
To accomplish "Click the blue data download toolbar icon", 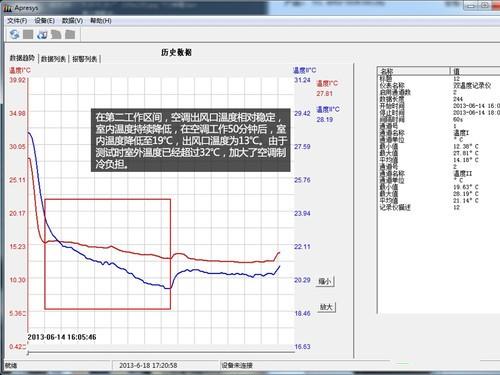I will coord(42,34).
